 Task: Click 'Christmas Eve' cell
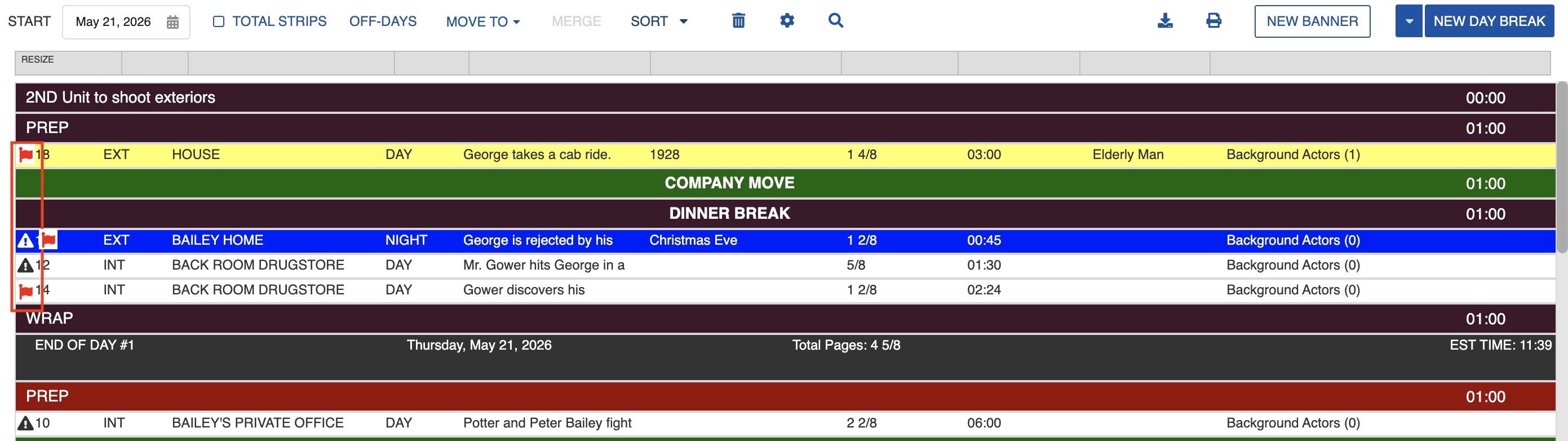(x=693, y=241)
